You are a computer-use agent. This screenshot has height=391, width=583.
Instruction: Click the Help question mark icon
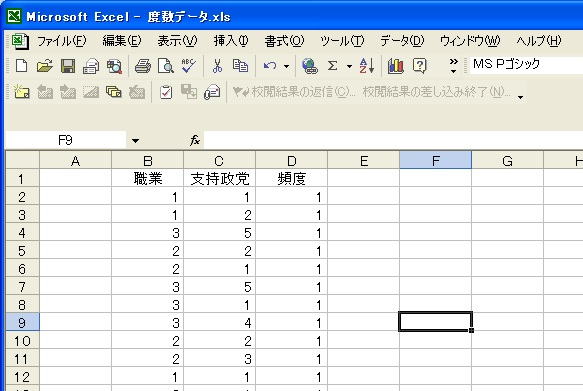[x=419, y=66]
